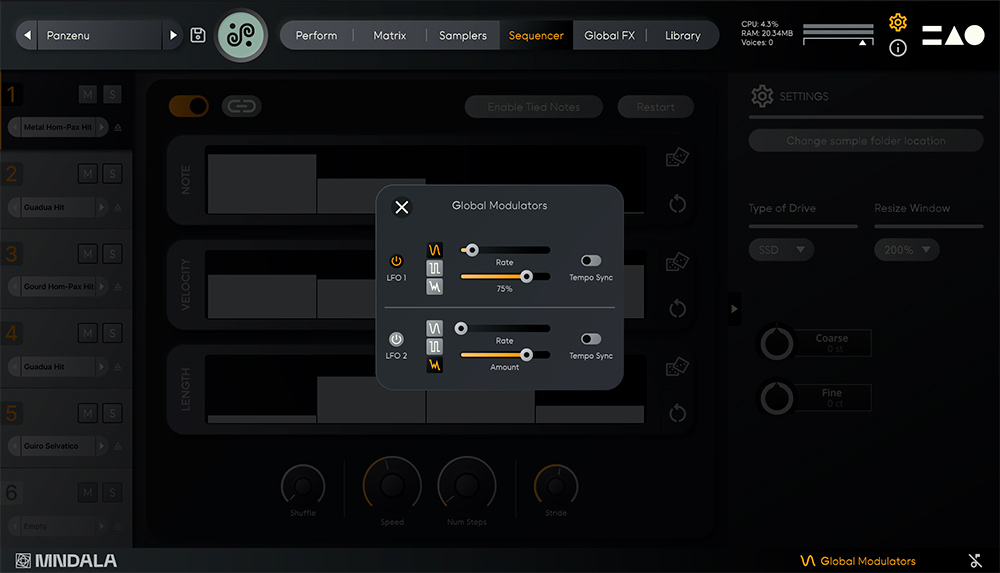This screenshot has width=1000, height=573.
Task: Open the Library tab
Action: click(x=682, y=36)
